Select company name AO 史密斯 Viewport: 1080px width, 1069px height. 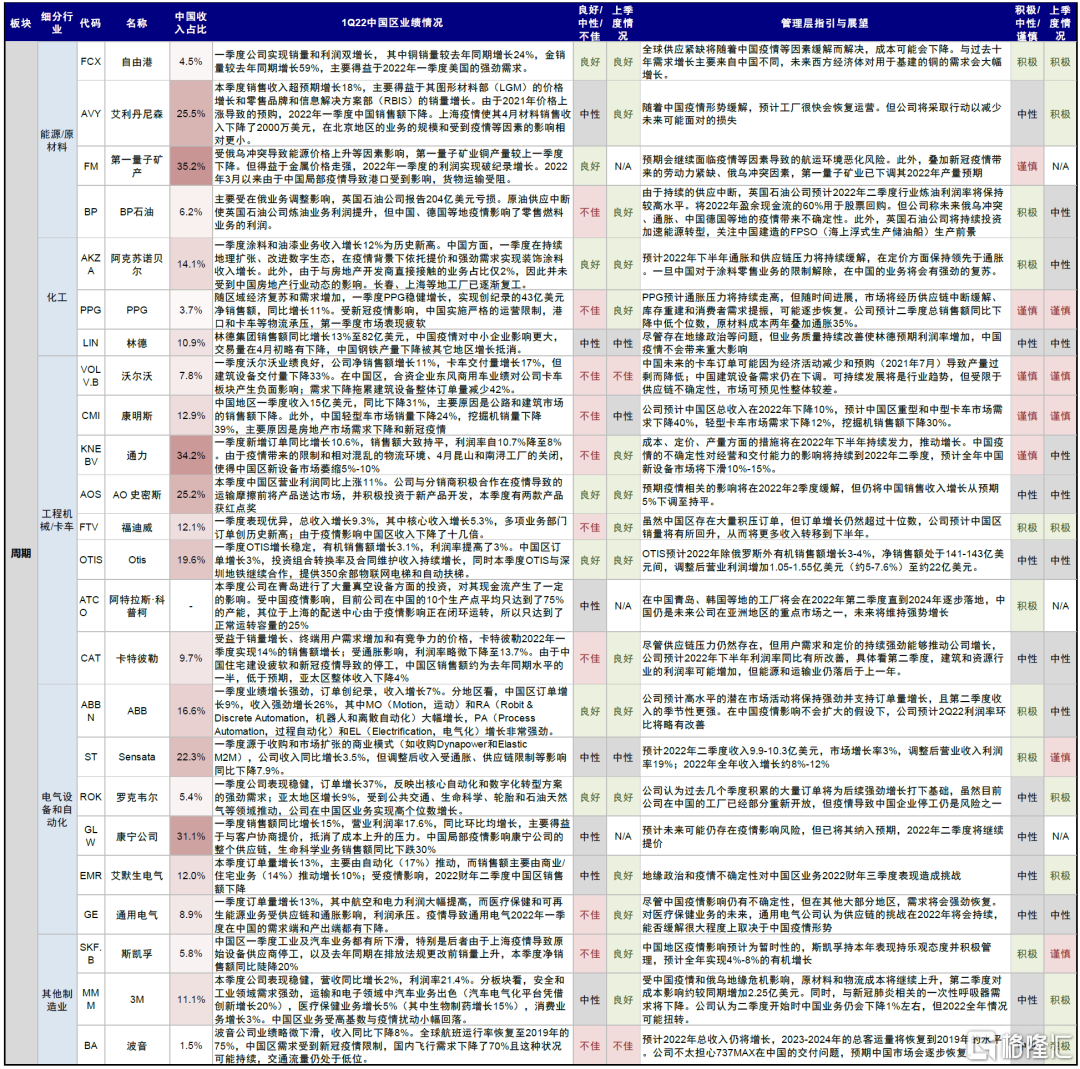coord(136,494)
